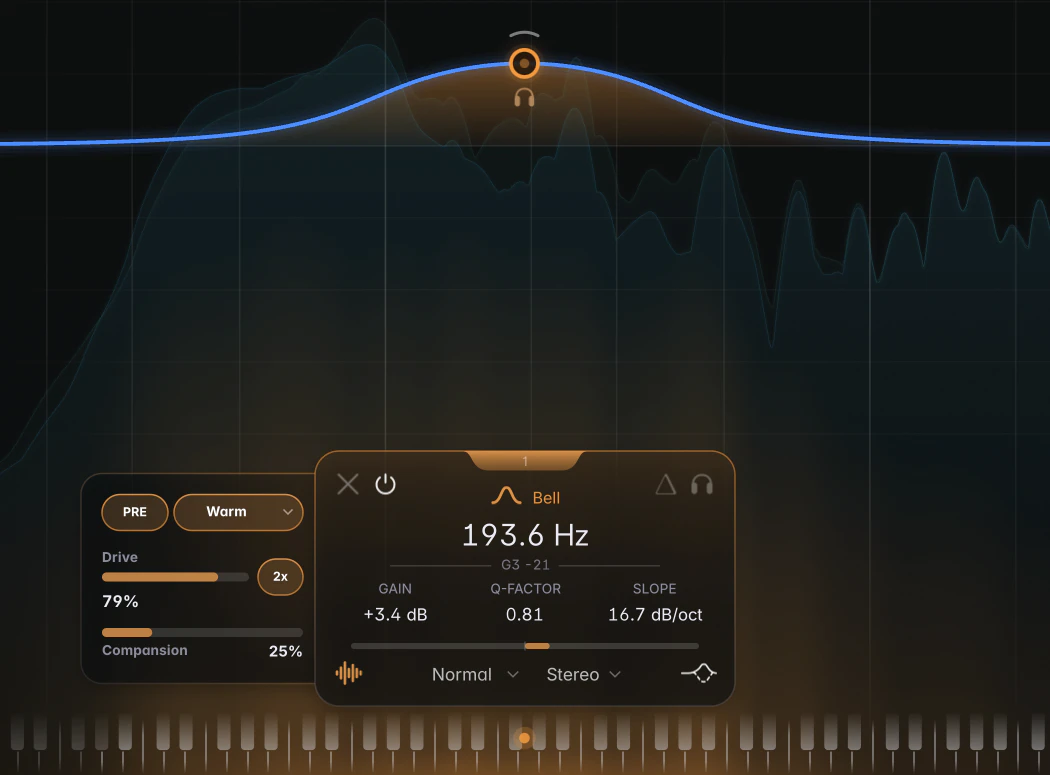The height and width of the screenshot is (775, 1050).
Task: Click the headphones icon under the EQ node
Action: 524,98
